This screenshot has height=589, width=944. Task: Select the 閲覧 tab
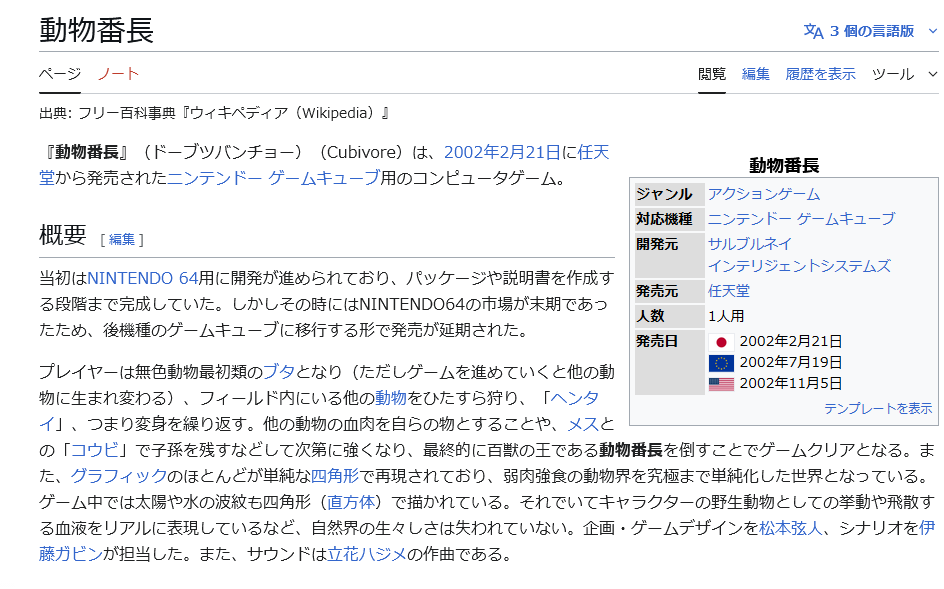712,74
